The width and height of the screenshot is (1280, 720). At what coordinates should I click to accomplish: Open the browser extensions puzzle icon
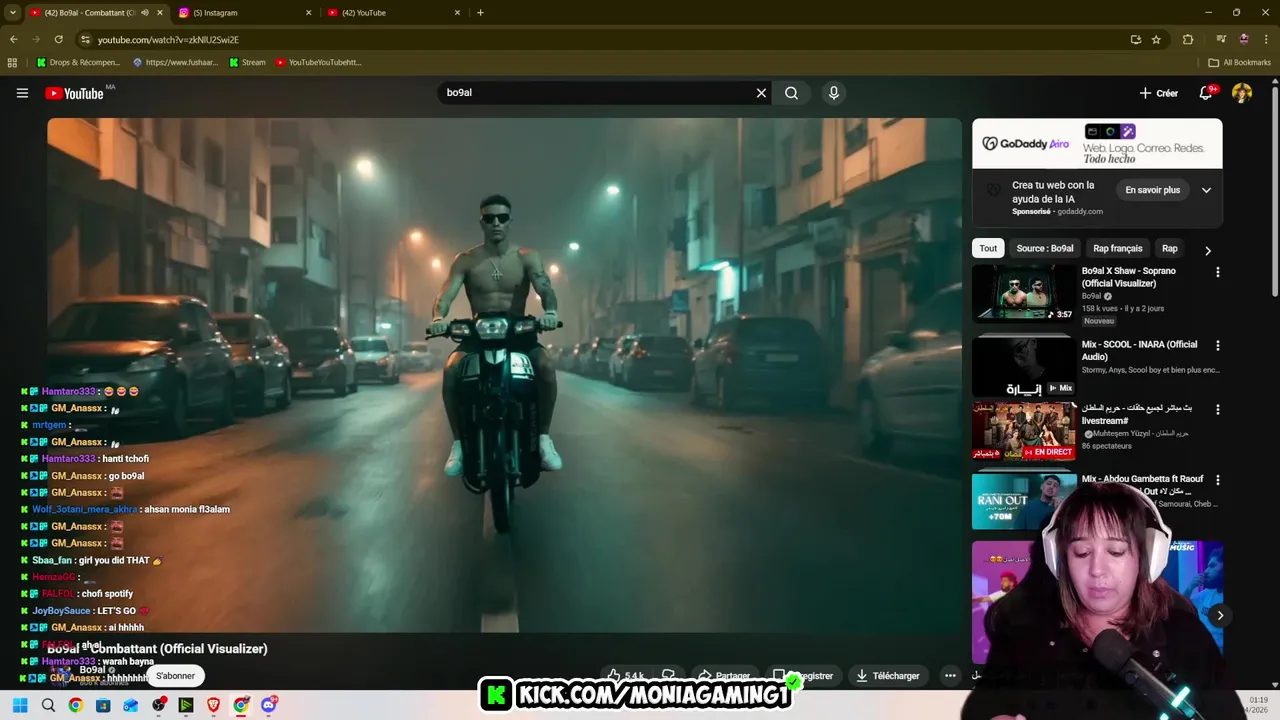1188,39
